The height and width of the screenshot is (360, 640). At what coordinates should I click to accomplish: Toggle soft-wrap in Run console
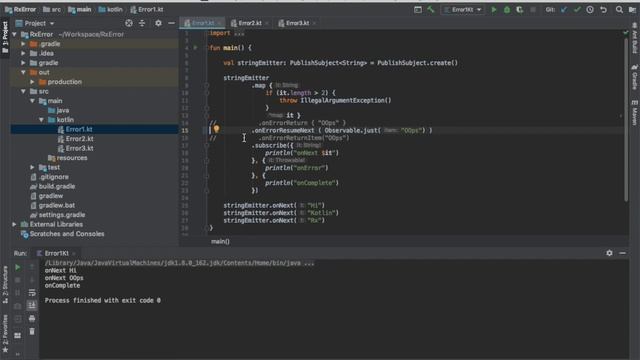point(32,293)
